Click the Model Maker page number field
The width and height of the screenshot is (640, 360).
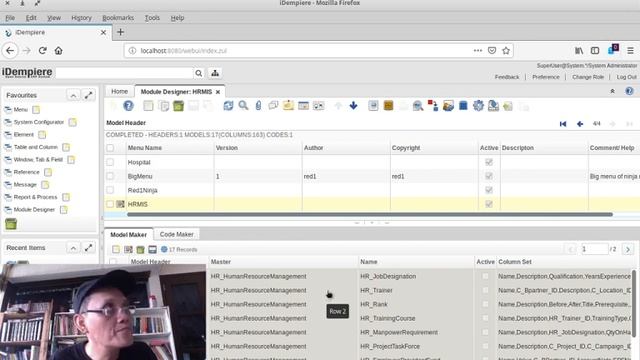click(594, 249)
